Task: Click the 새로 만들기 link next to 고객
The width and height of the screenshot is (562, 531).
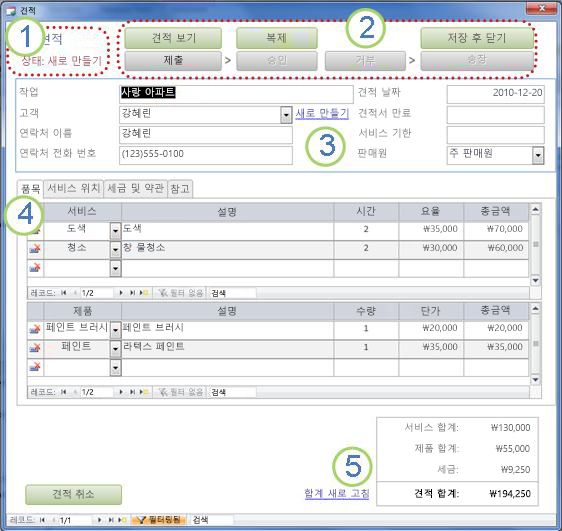Action: [x=322, y=114]
